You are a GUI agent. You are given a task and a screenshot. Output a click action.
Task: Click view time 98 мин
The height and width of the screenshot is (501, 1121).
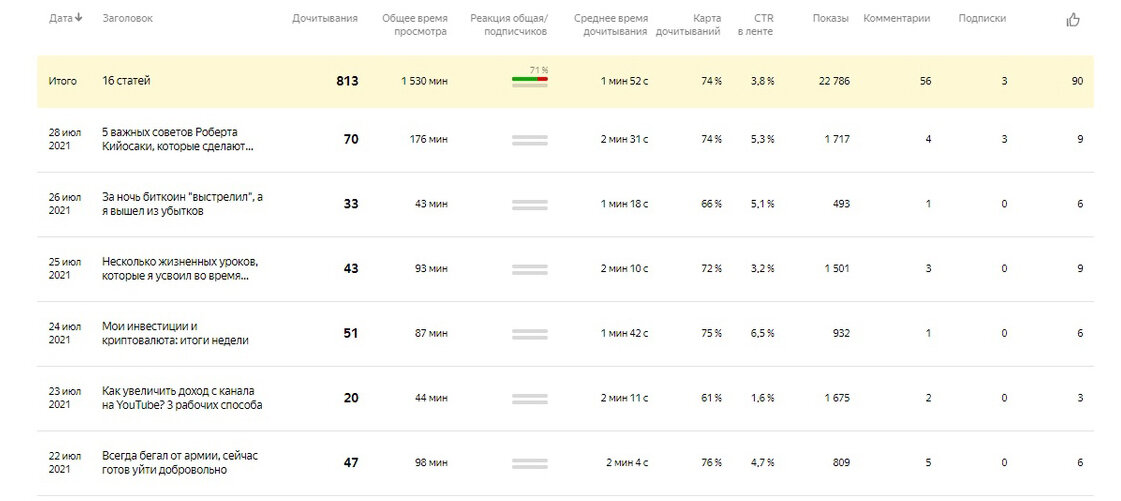coord(431,462)
